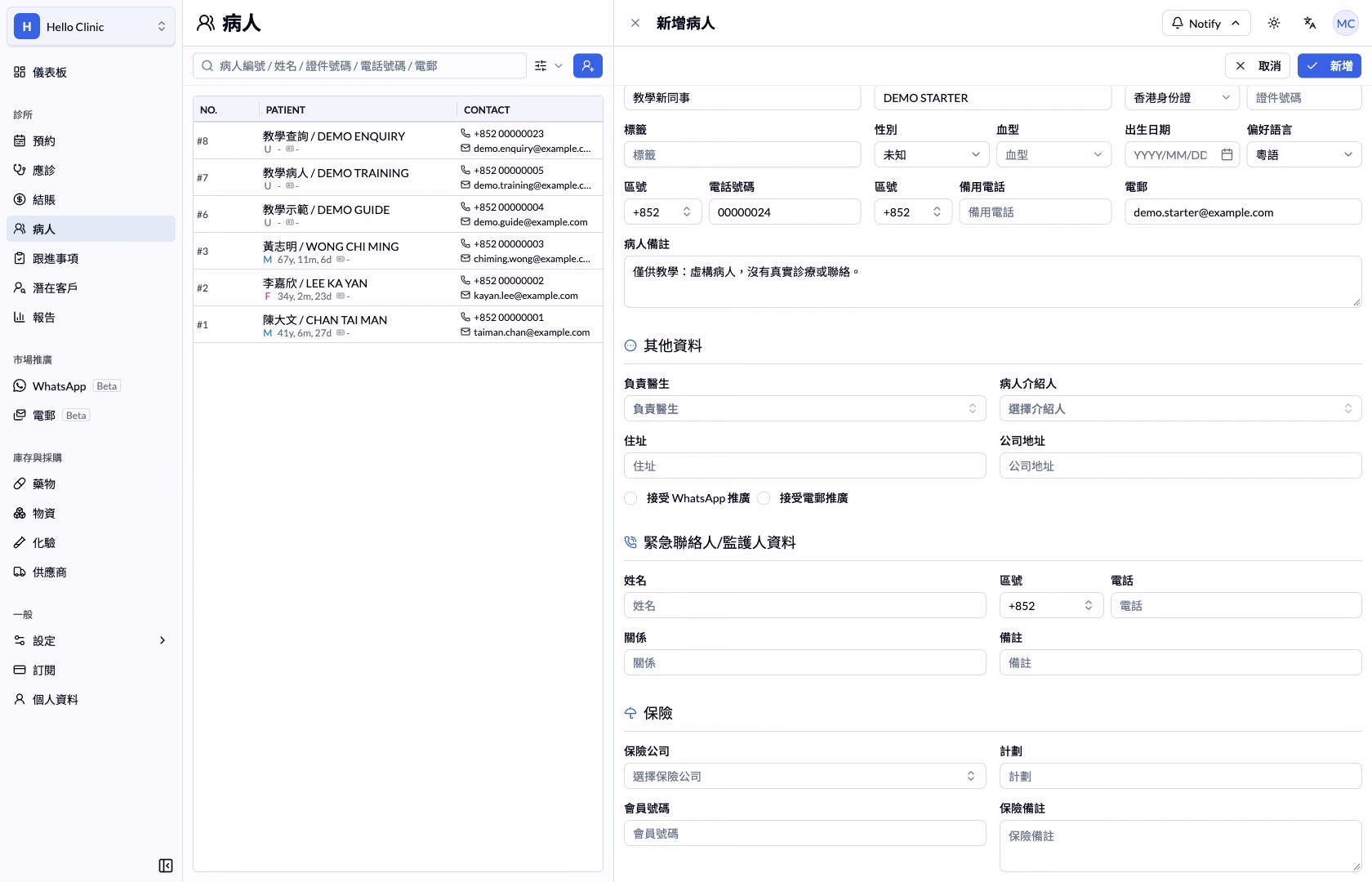Click the patient search input field

pos(359,65)
